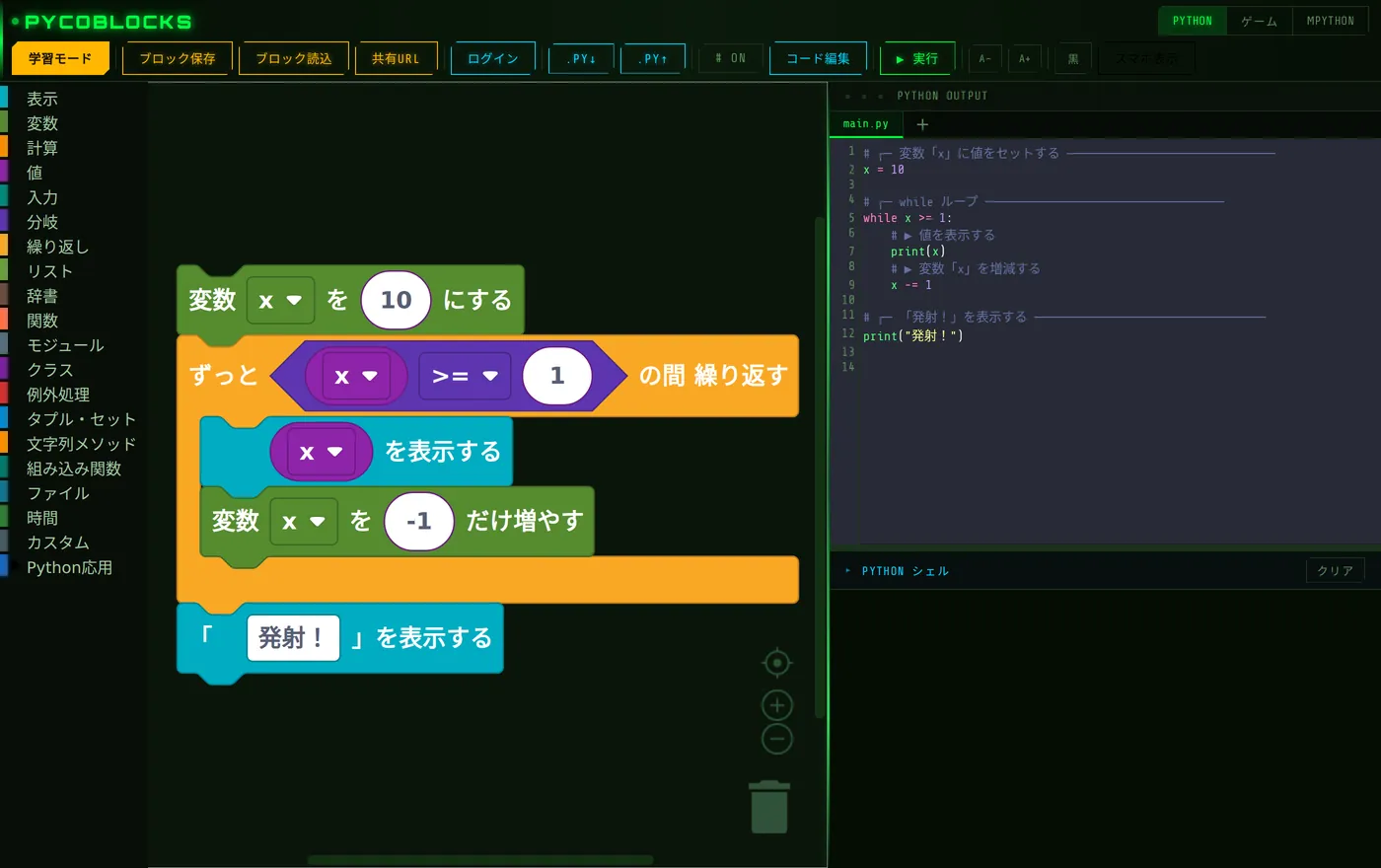Clear the Python shell with クリア
Image resolution: width=1381 pixels, height=868 pixels.
coord(1336,570)
